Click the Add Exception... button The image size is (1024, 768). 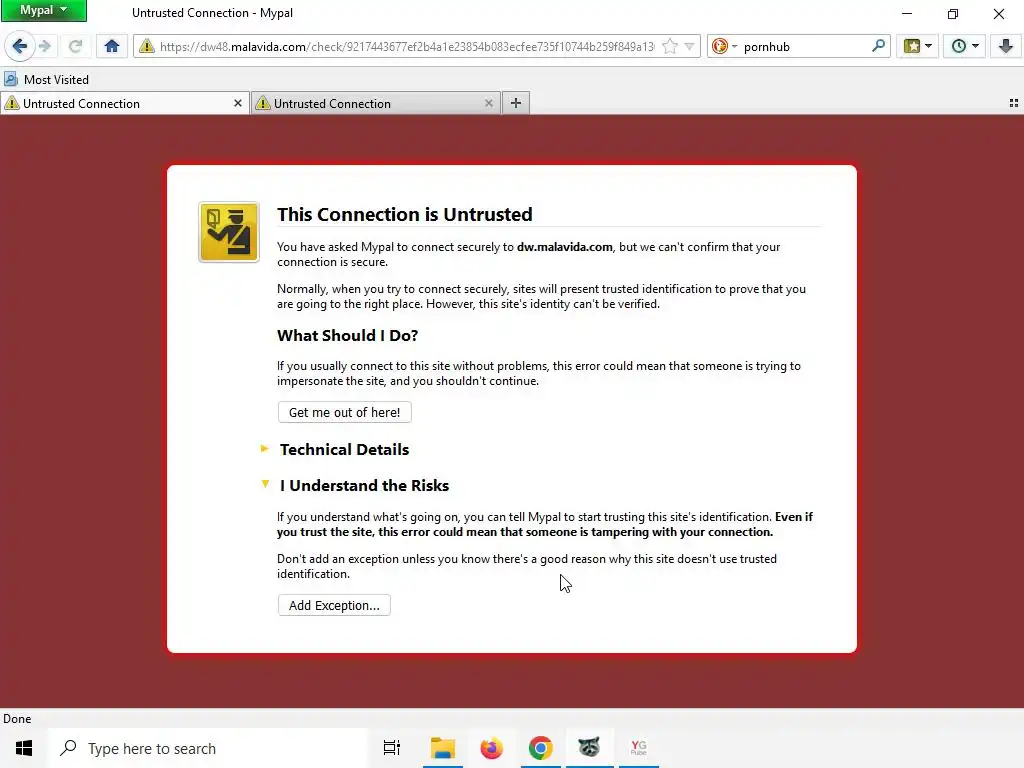coord(334,605)
